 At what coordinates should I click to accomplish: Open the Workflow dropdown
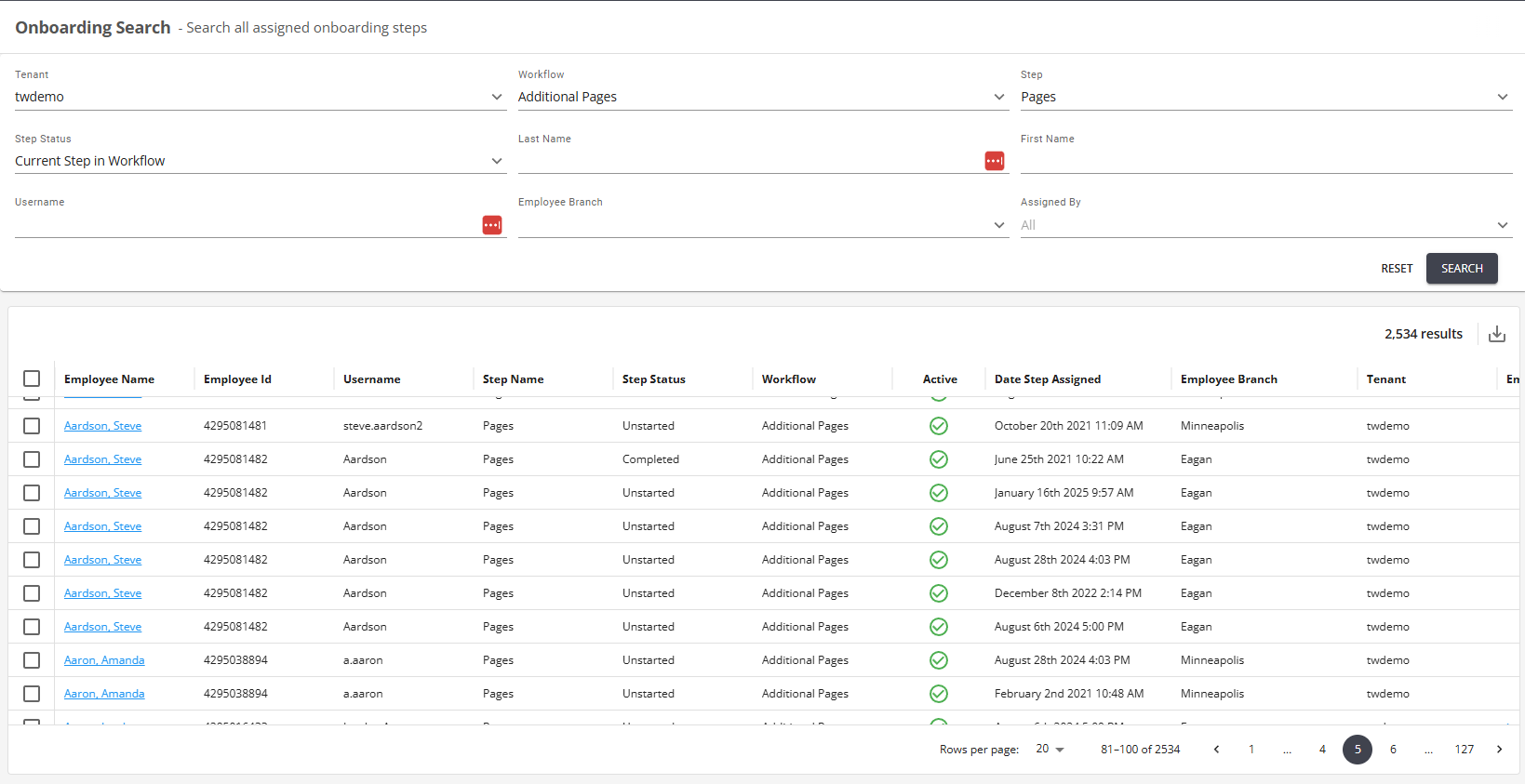[x=763, y=97]
